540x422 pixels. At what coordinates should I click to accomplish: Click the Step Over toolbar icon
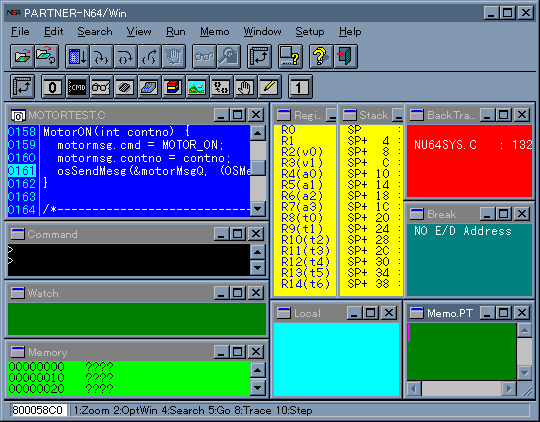pyautogui.click(x=126, y=56)
